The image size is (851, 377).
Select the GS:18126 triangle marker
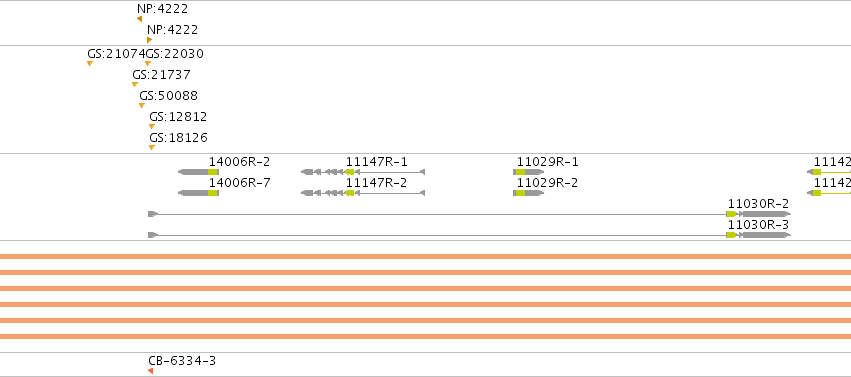[x=151, y=148]
